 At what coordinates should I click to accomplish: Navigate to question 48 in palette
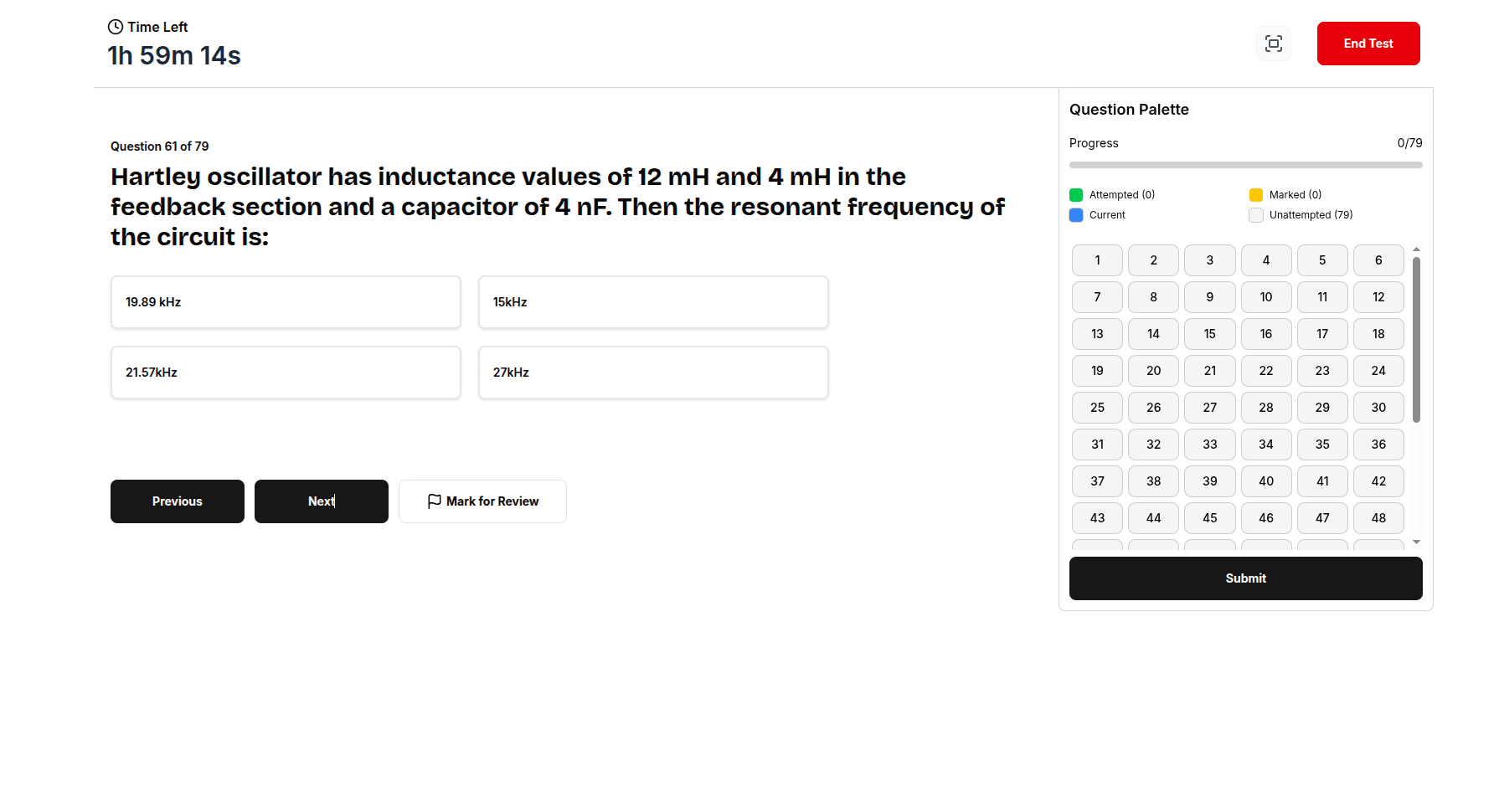[1378, 518]
